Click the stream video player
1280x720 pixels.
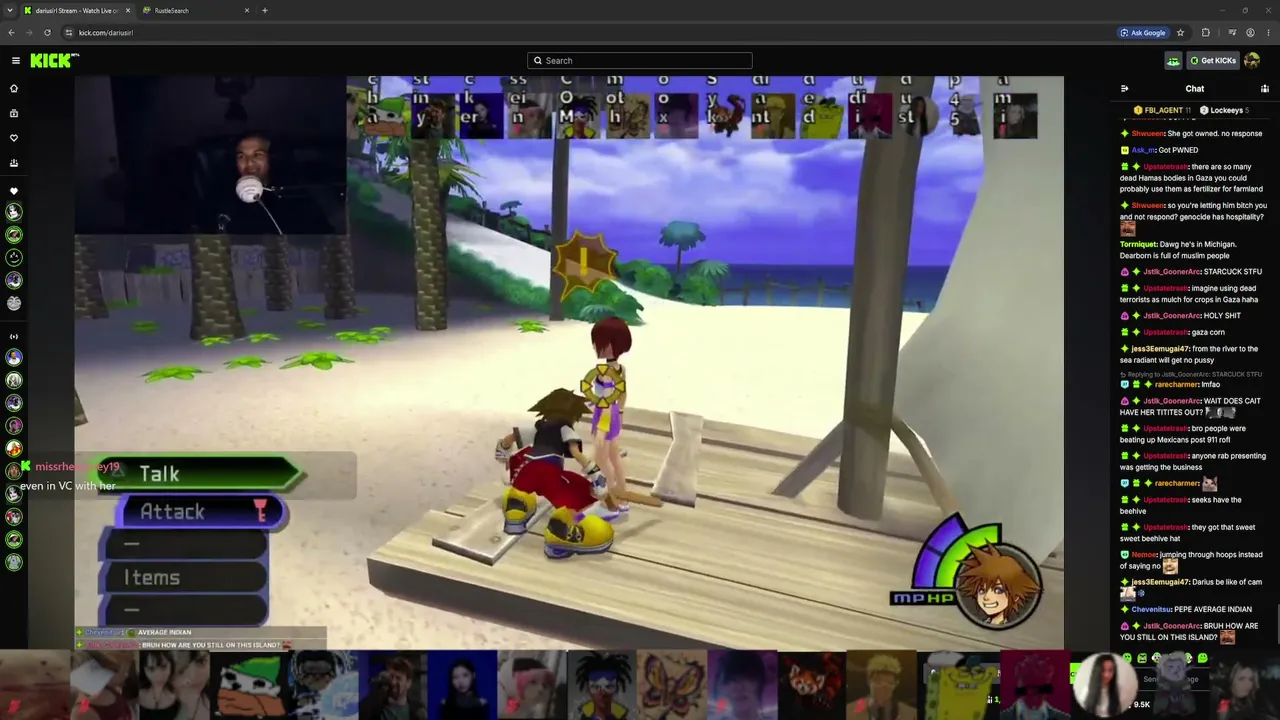(x=569, y=363)
